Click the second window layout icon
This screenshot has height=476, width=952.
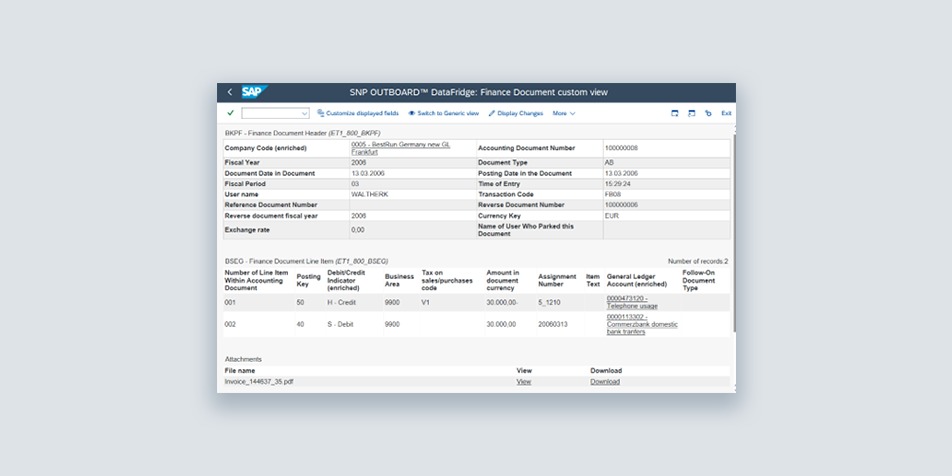coord(692,114)
